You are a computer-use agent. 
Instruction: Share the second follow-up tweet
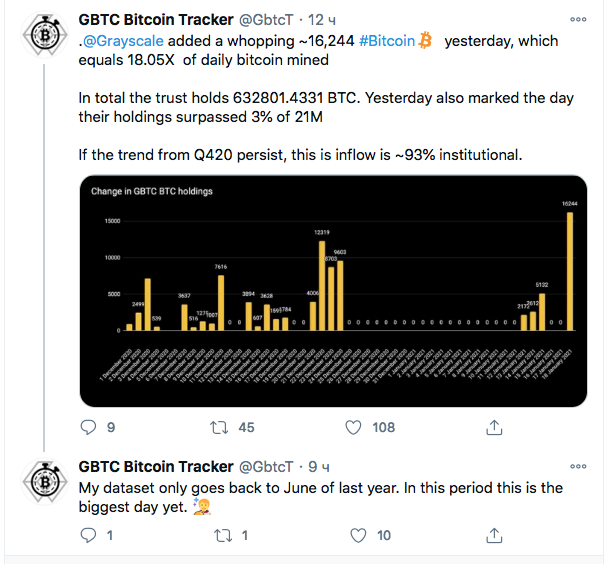click(x=493, y=536)
